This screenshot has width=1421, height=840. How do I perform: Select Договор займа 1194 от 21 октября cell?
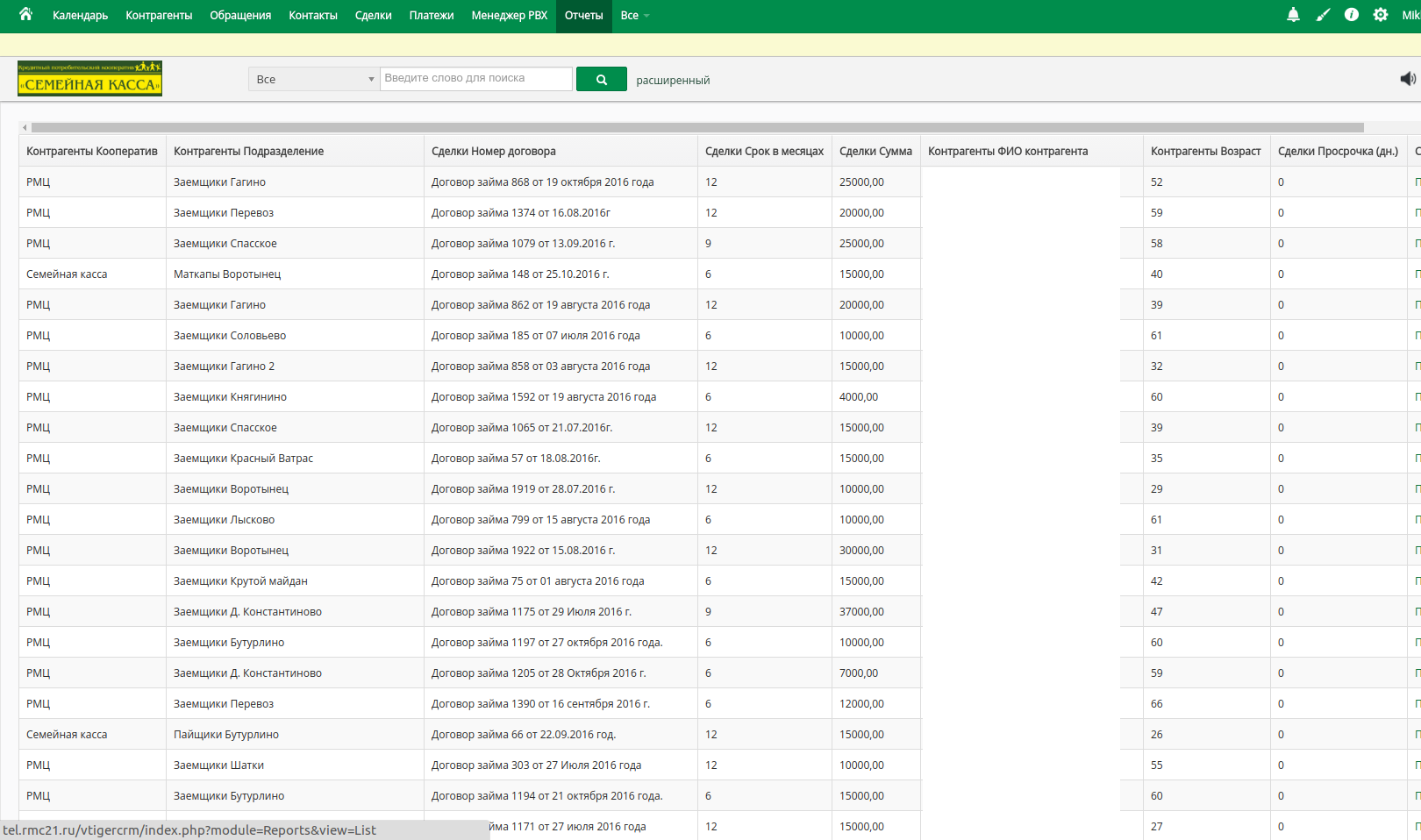[561, 795]
